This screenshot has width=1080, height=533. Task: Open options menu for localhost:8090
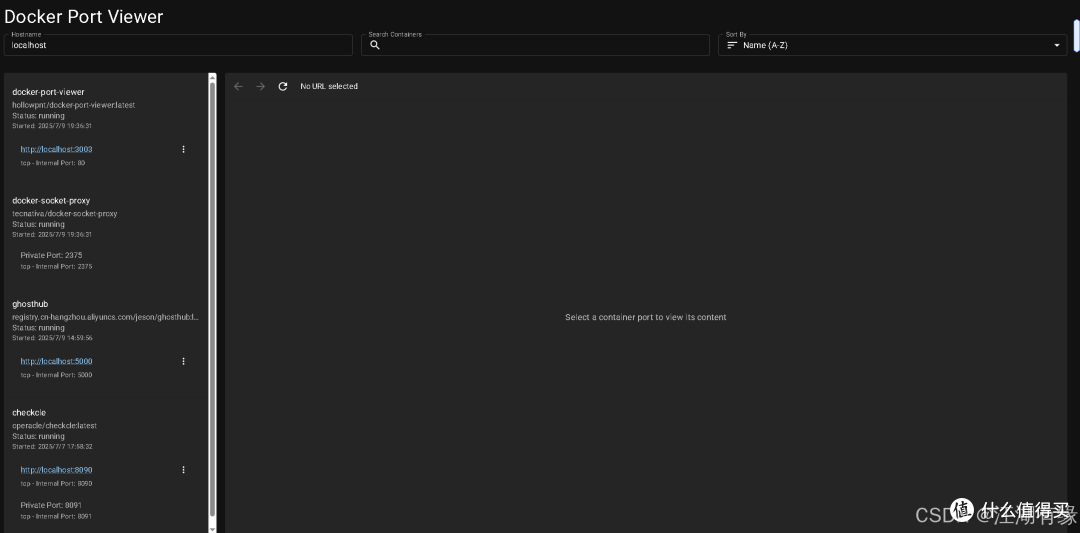183,470
